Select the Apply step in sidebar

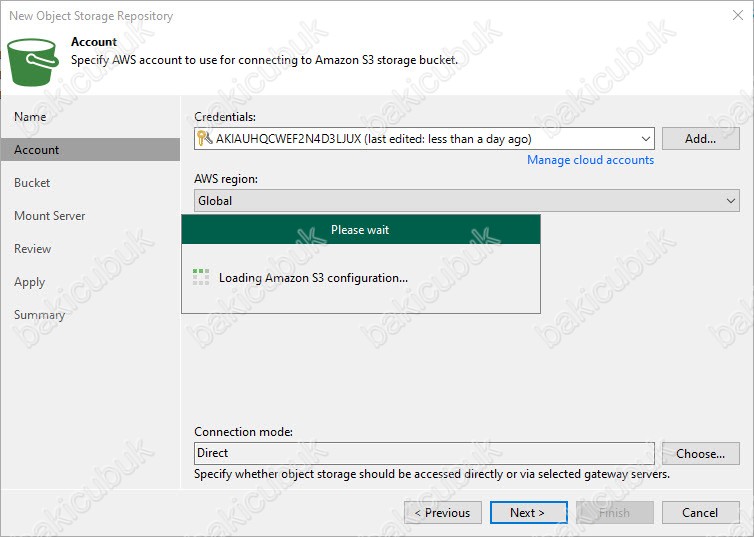coord(30,282)
